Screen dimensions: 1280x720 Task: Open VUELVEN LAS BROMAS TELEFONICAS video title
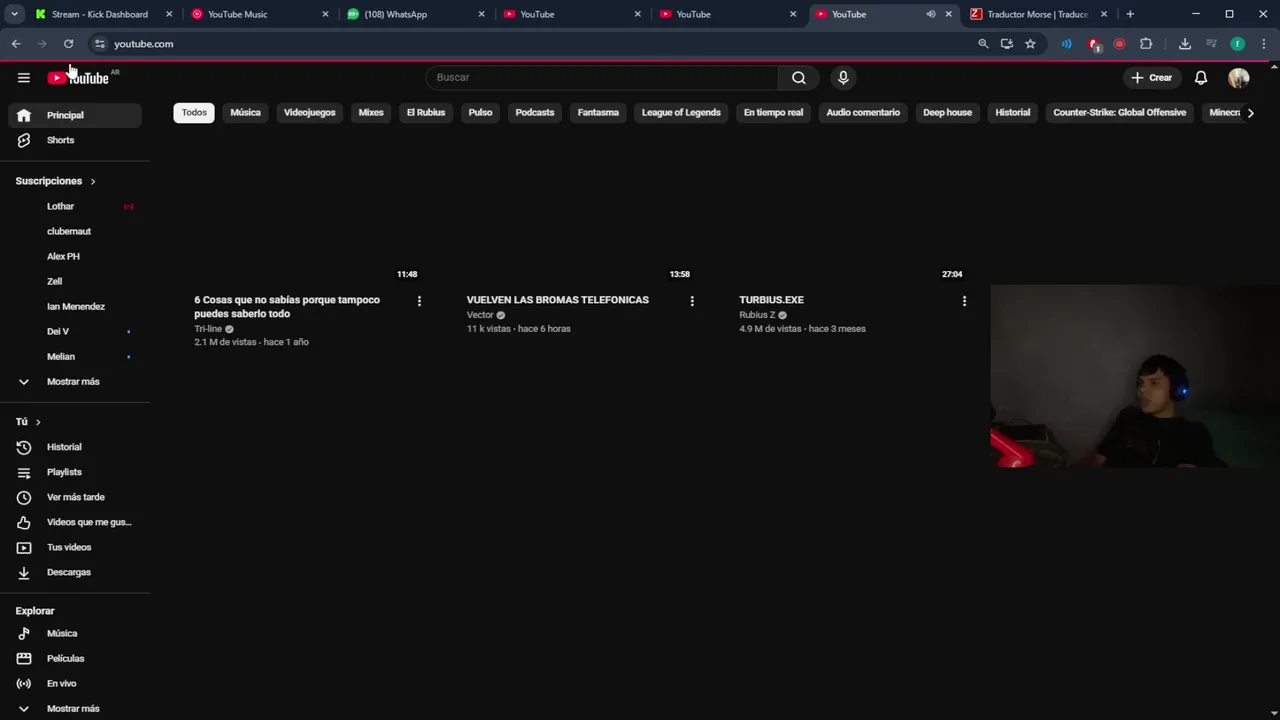557,300
